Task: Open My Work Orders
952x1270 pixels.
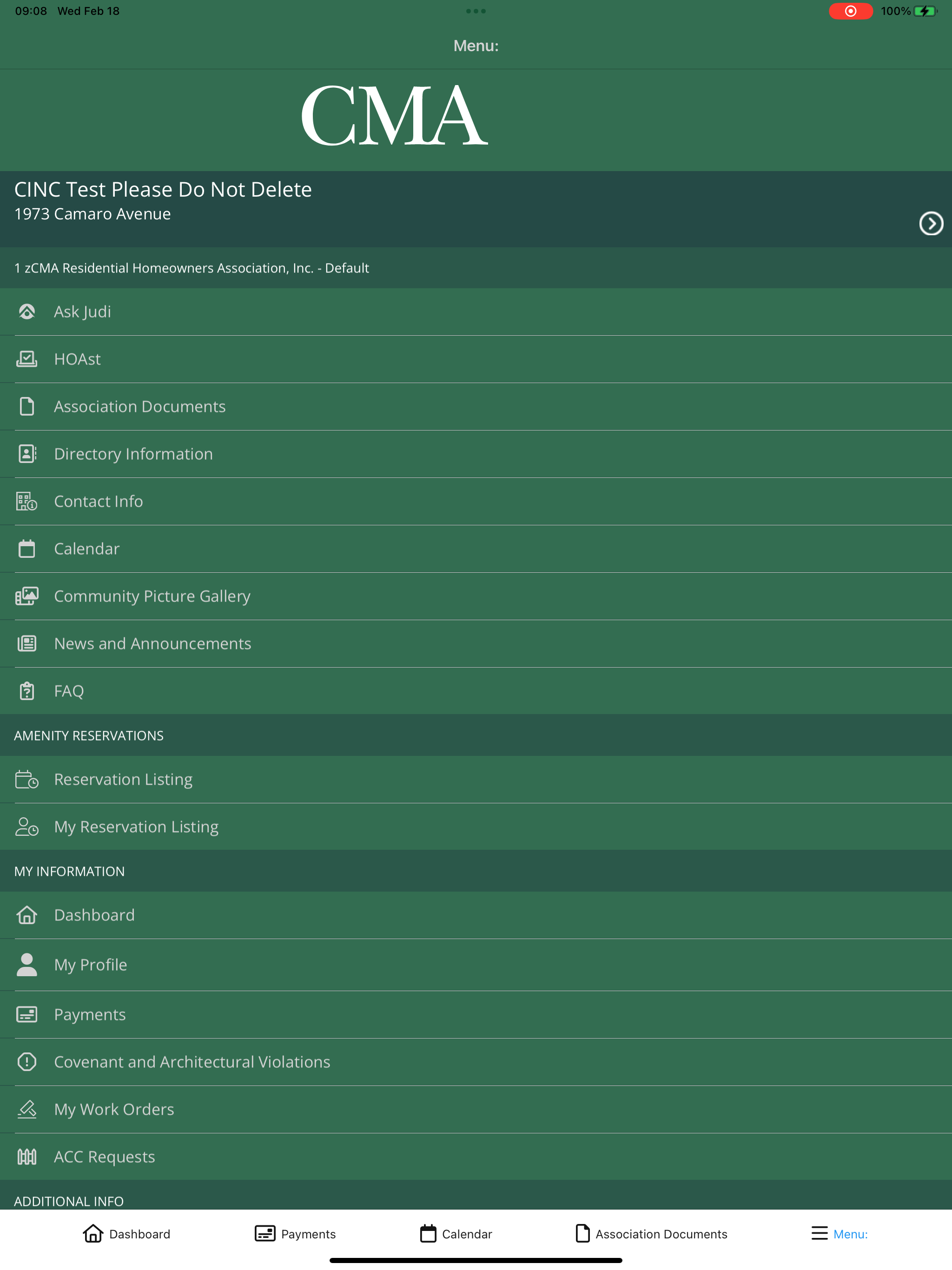Action: 476,1109
